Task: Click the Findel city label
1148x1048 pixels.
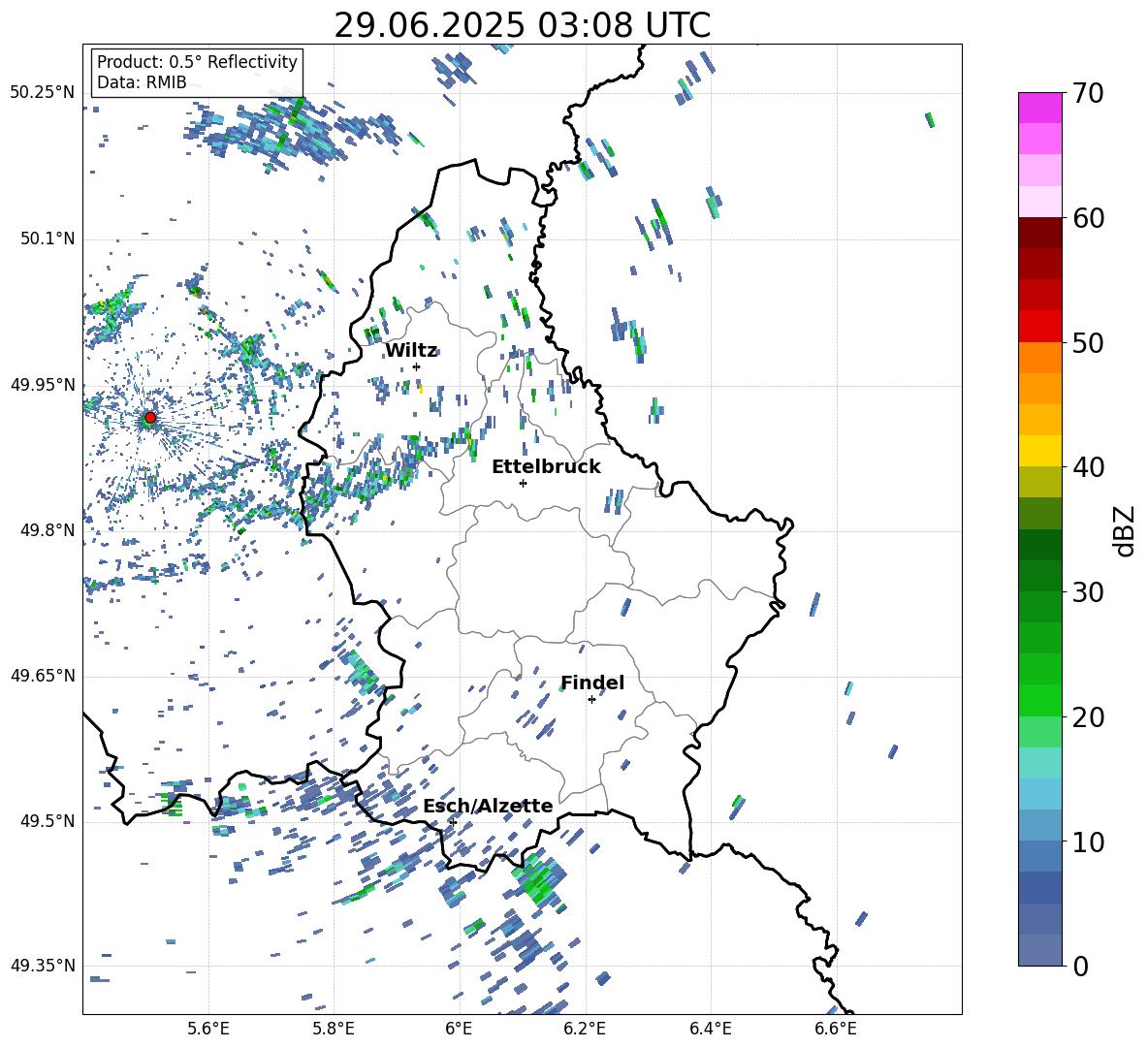Action: tap(592, 683)
